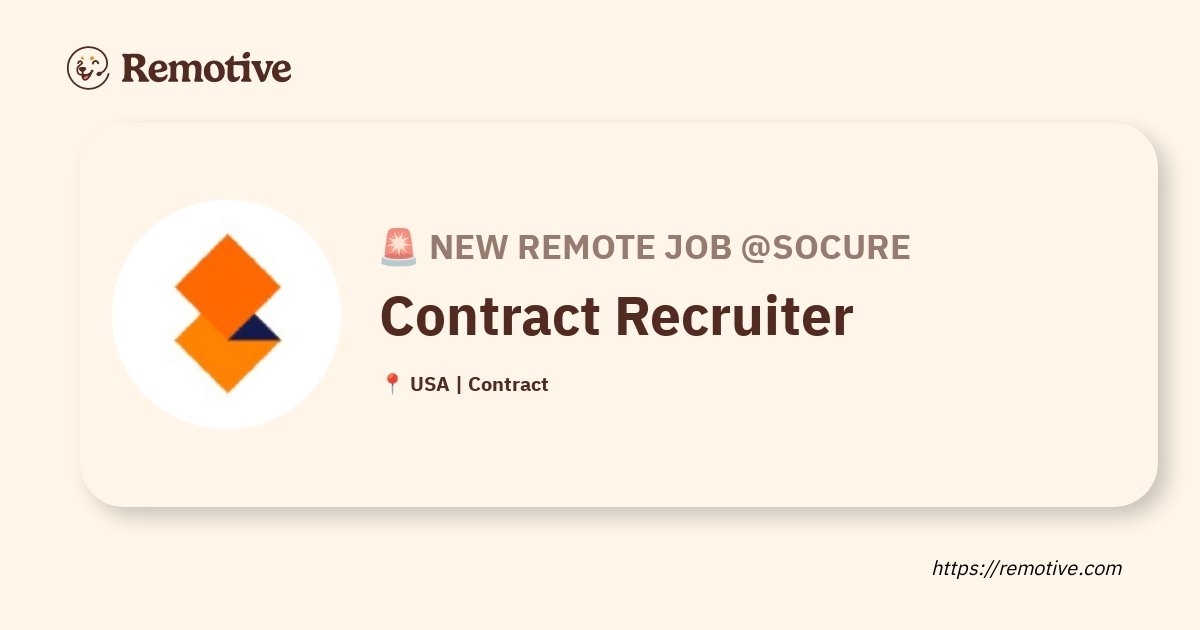Select the USA location label
Screen dimensions: 1200x630
click(430, 384)
